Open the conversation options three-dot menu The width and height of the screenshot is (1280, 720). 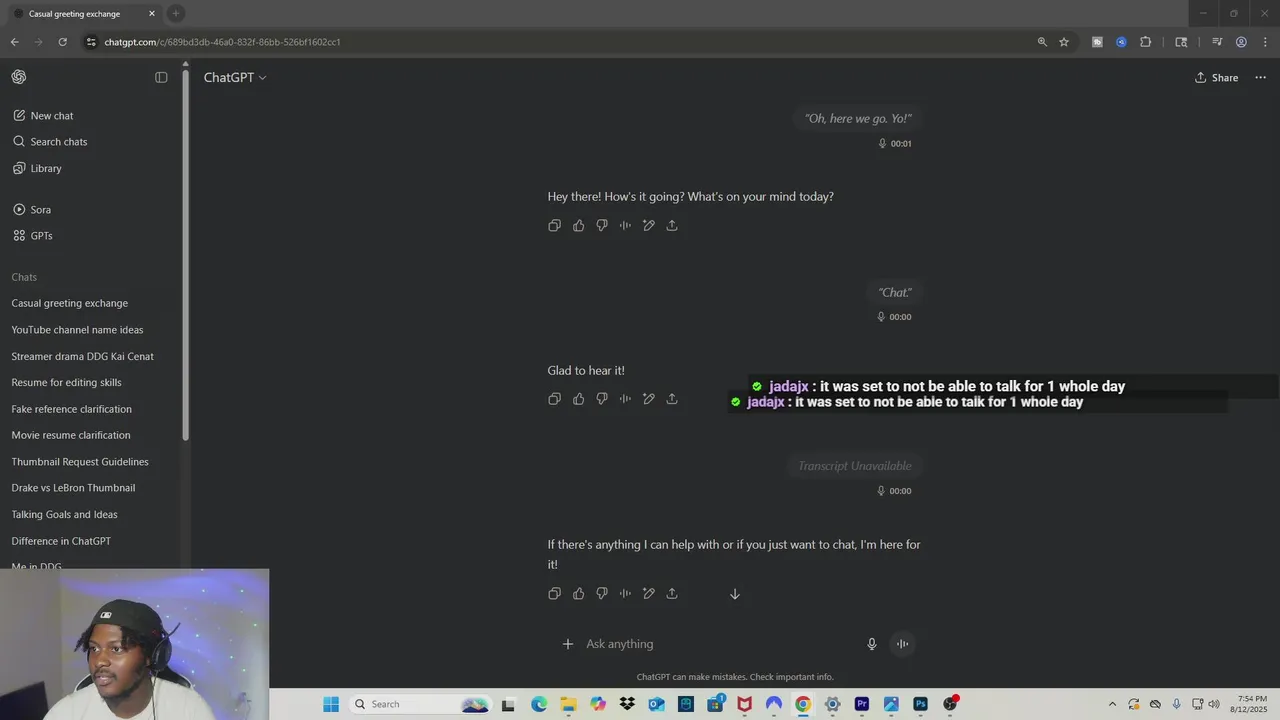point(1260,78)
